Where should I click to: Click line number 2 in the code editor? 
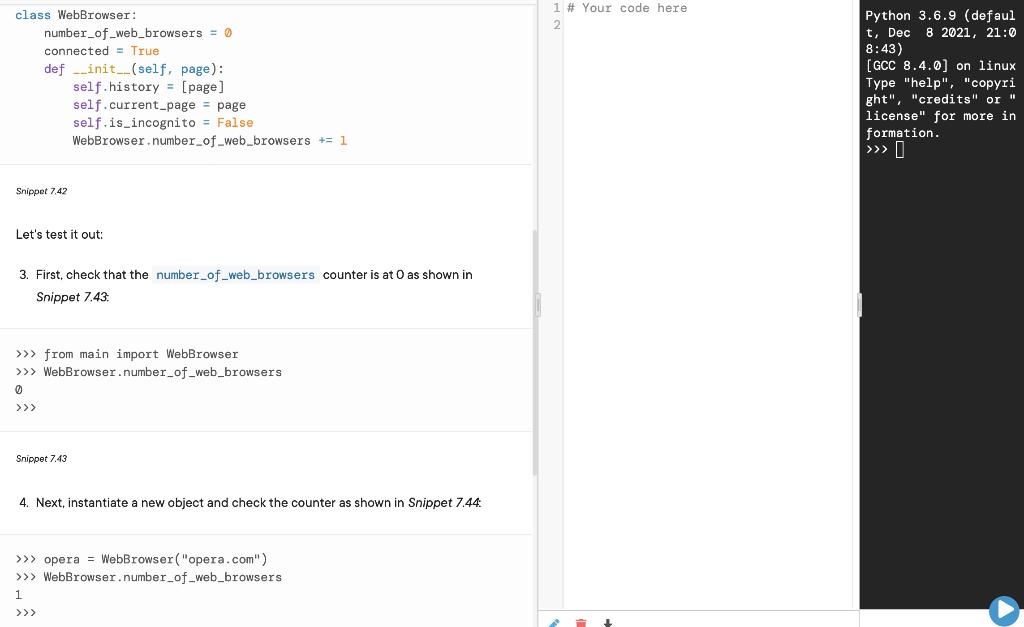(x=556, y=25)
